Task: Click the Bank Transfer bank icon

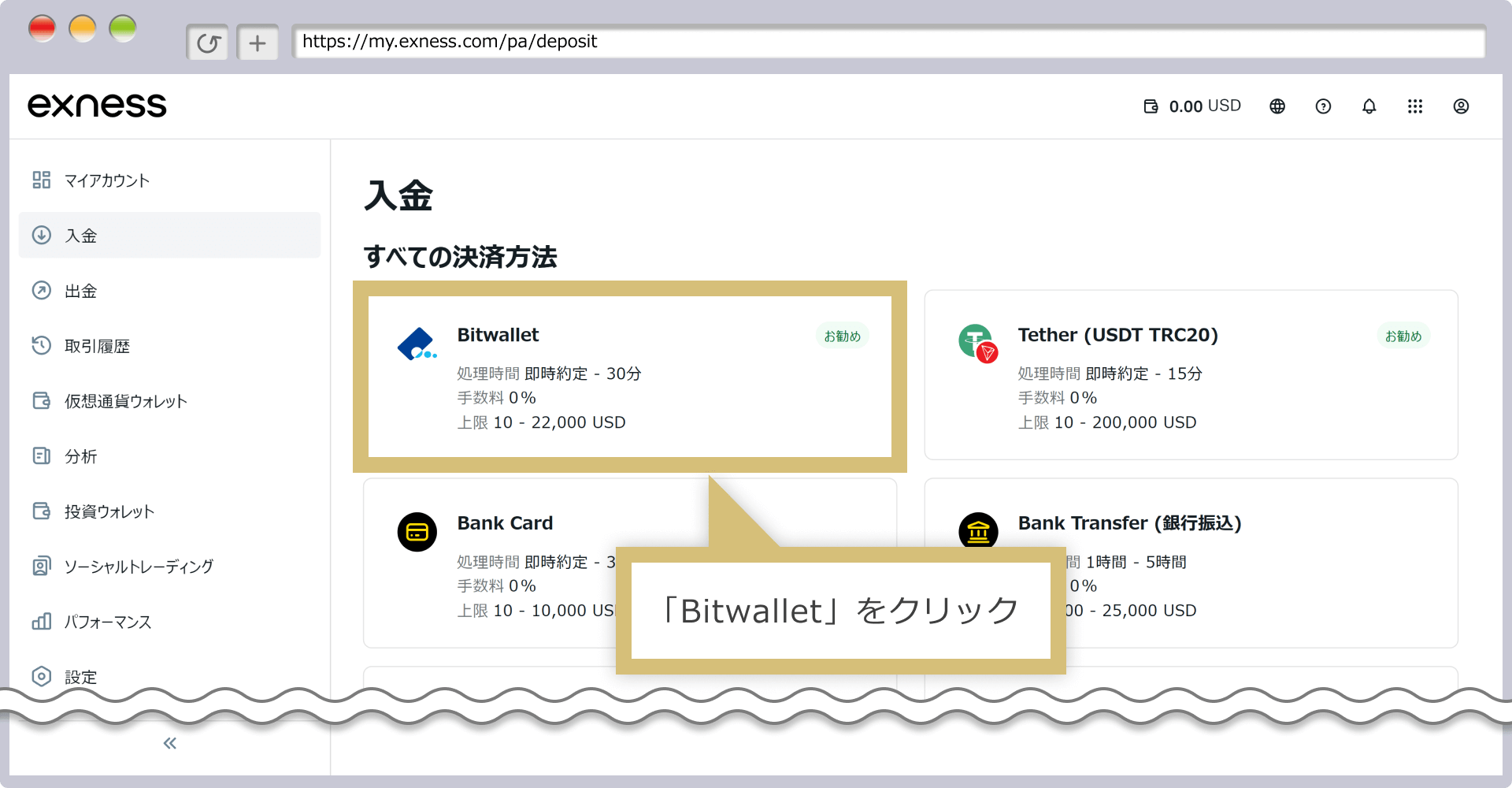Action: click(978, 530)
